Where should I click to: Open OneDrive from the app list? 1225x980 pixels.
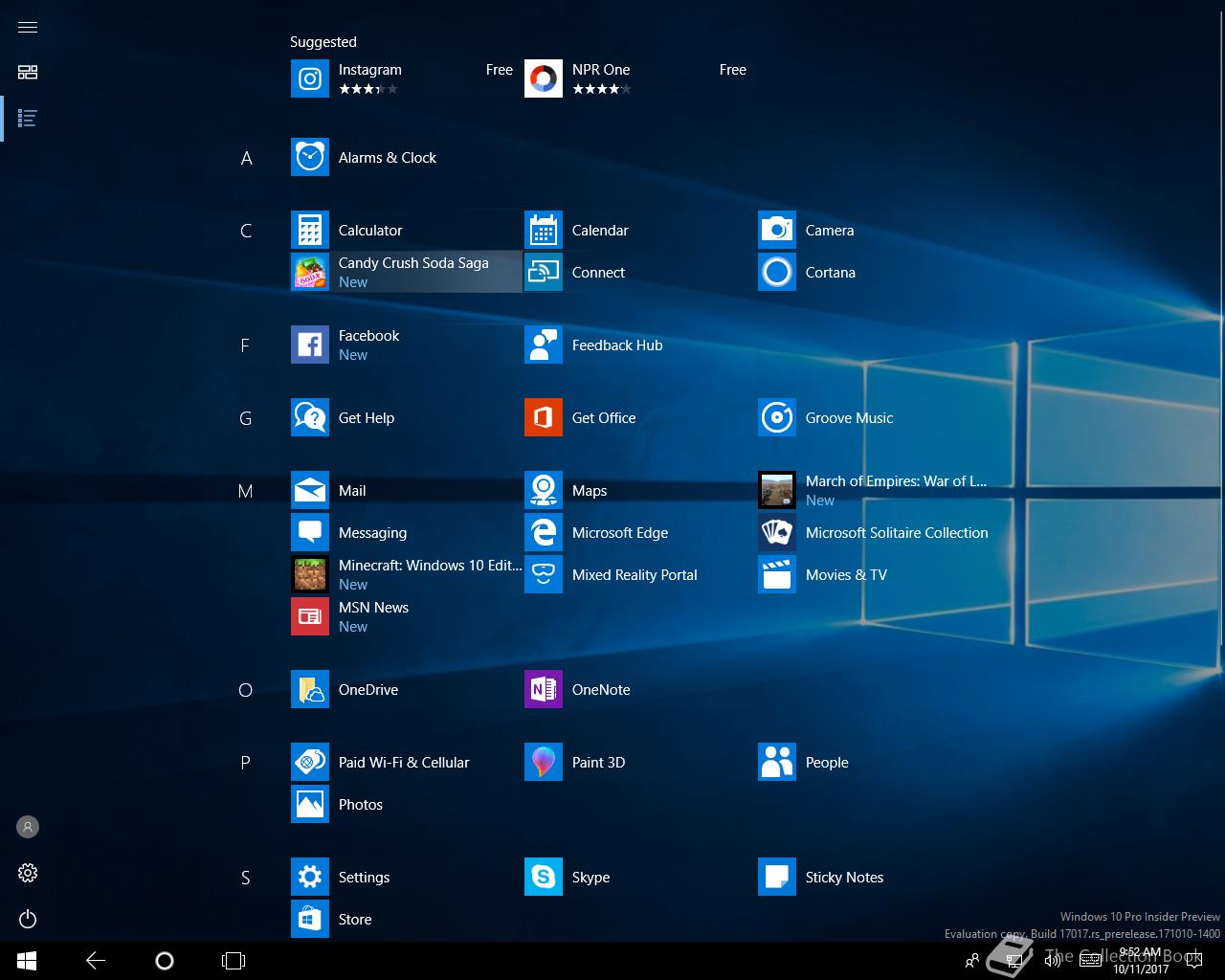[406, 689]
